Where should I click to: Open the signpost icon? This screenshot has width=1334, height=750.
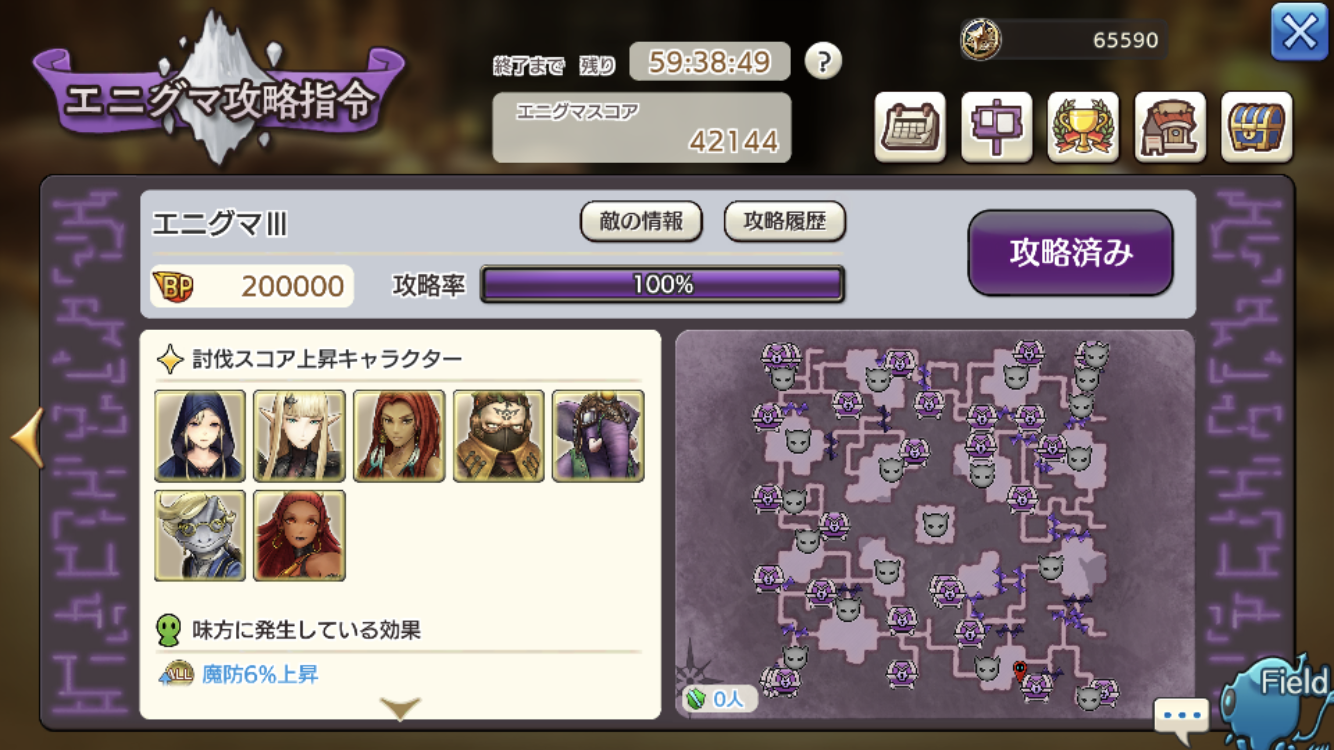click(x=996, y=127)
